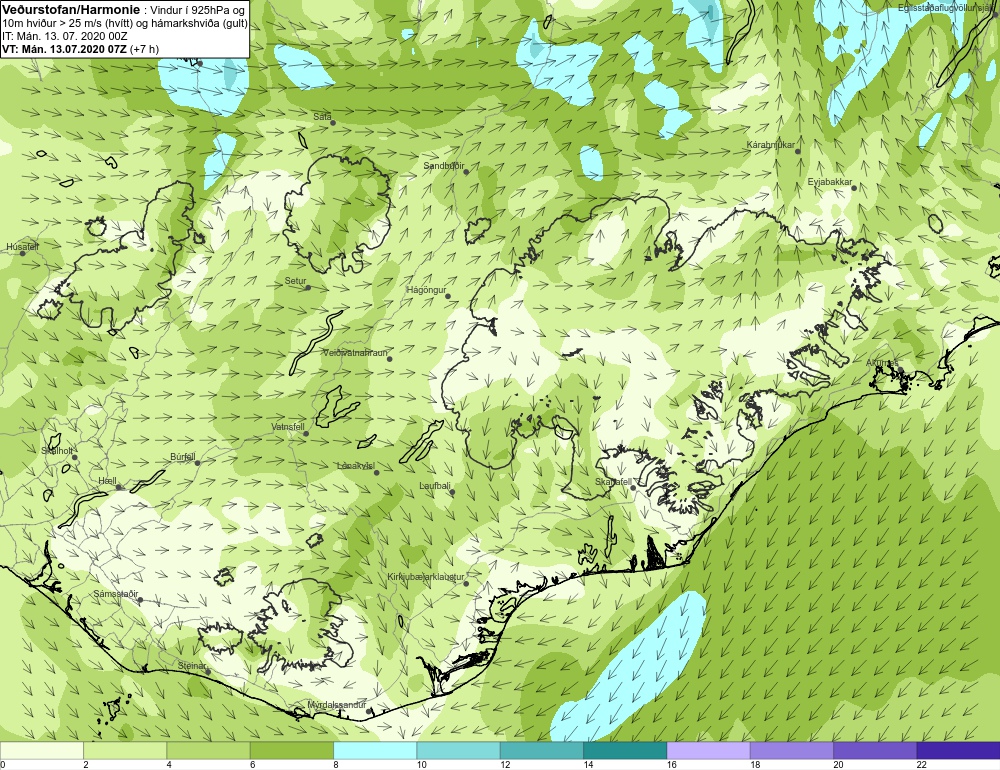Select the Skálholt station label
This screenshot has height=770, width=1000.
(x=57, y=450)
